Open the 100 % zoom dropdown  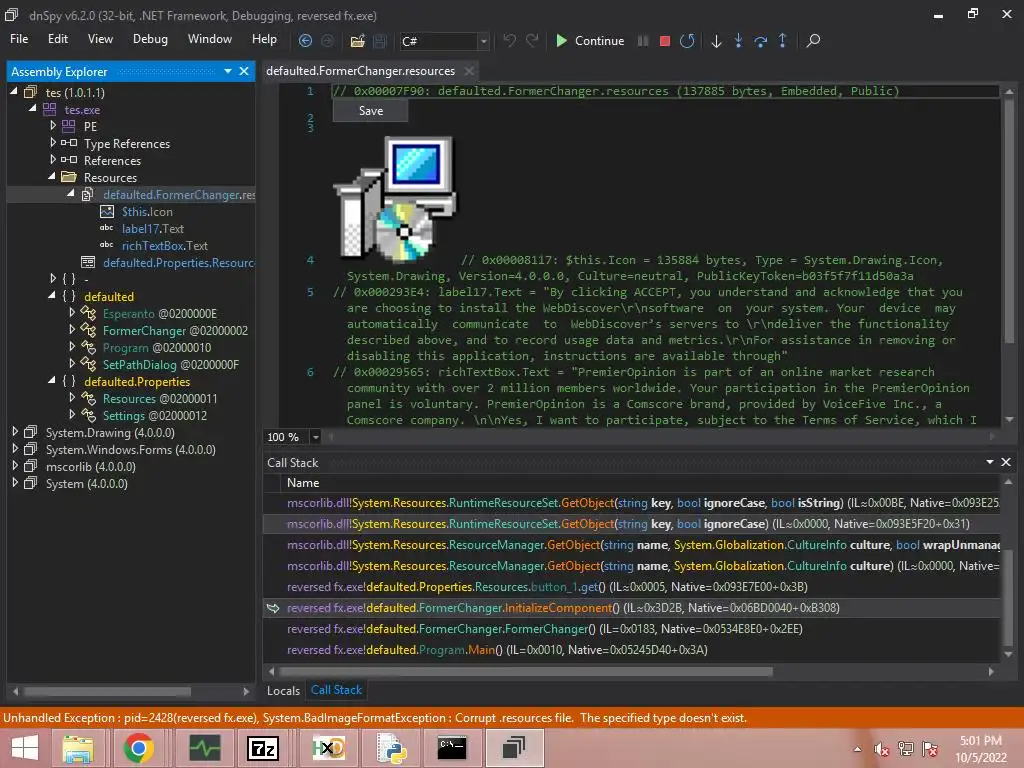point(315,437)
